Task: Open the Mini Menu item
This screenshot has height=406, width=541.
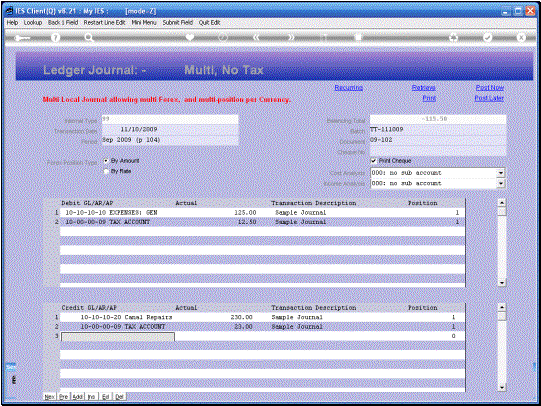Action: coord(144,22)
